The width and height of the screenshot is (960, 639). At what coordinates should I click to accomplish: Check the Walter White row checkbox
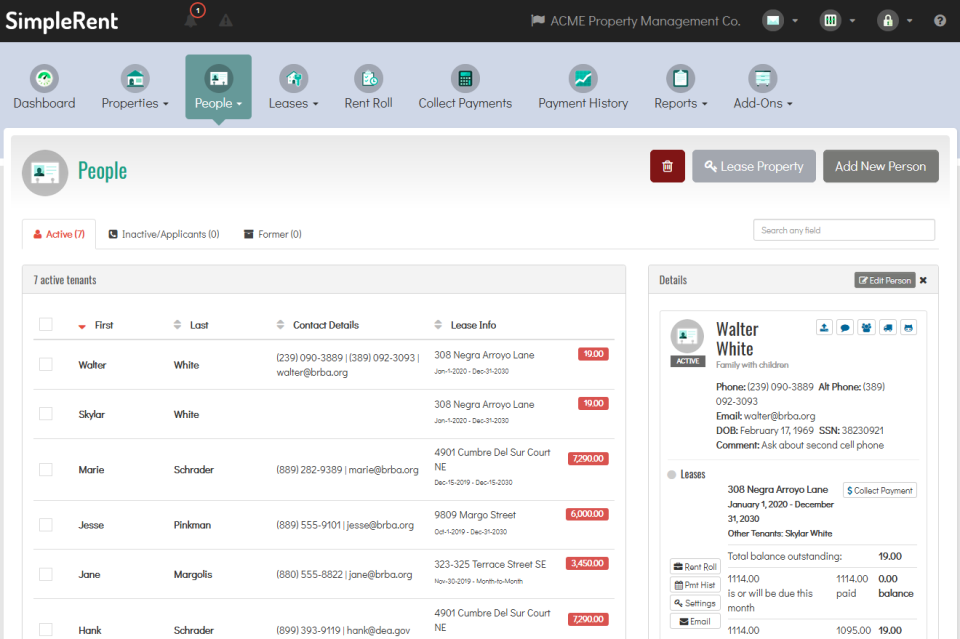coord(46,364)
